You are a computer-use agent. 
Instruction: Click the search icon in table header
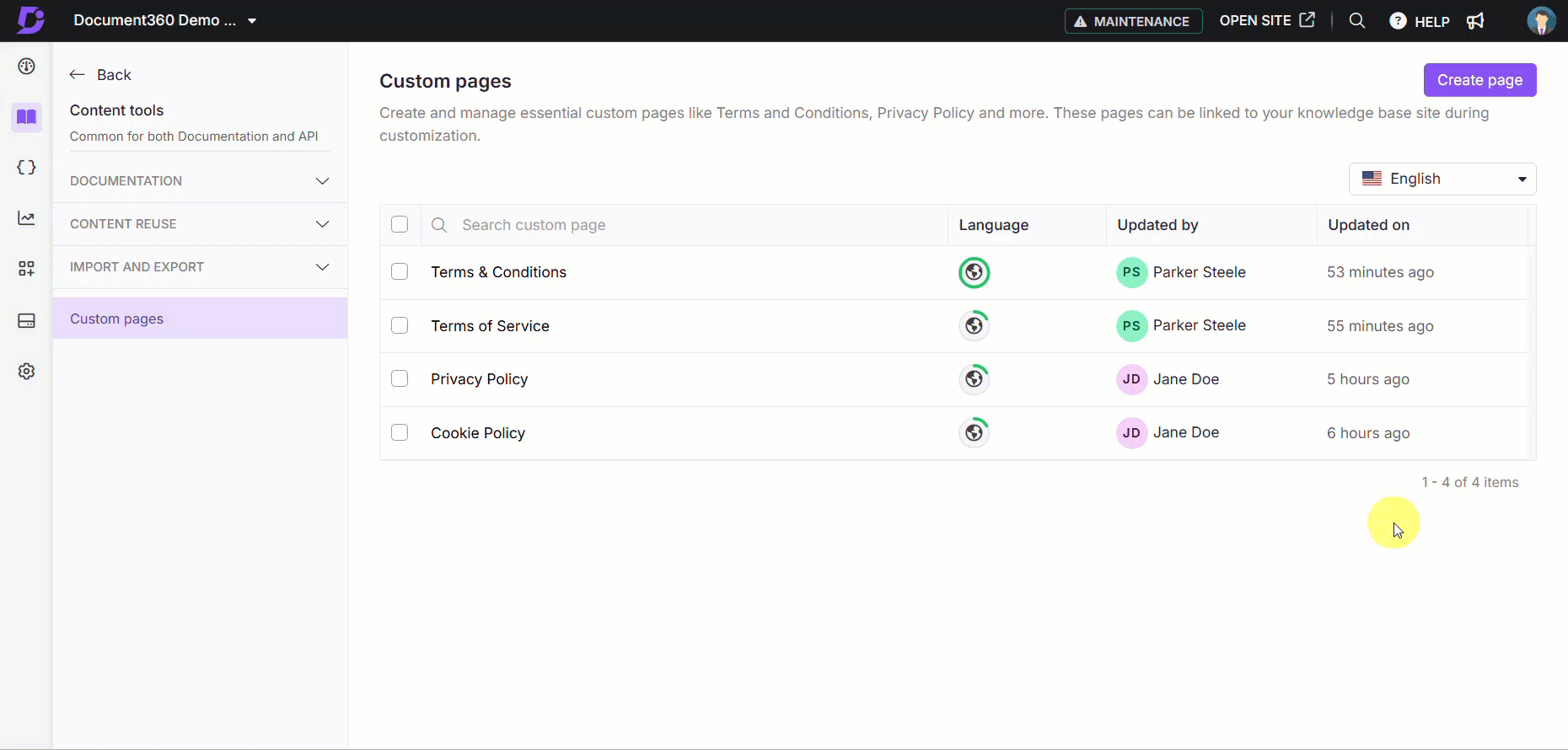point(439,225)
